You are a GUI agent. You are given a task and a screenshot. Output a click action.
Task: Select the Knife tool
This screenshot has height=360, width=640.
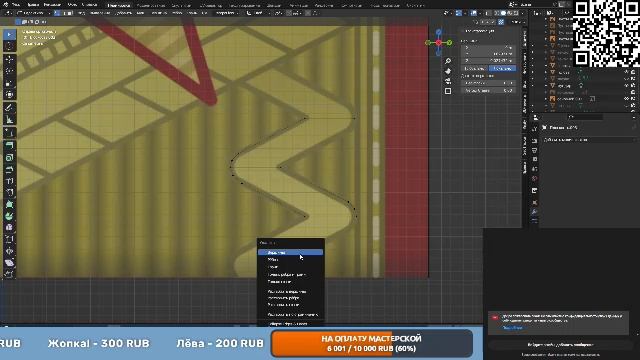9,193
